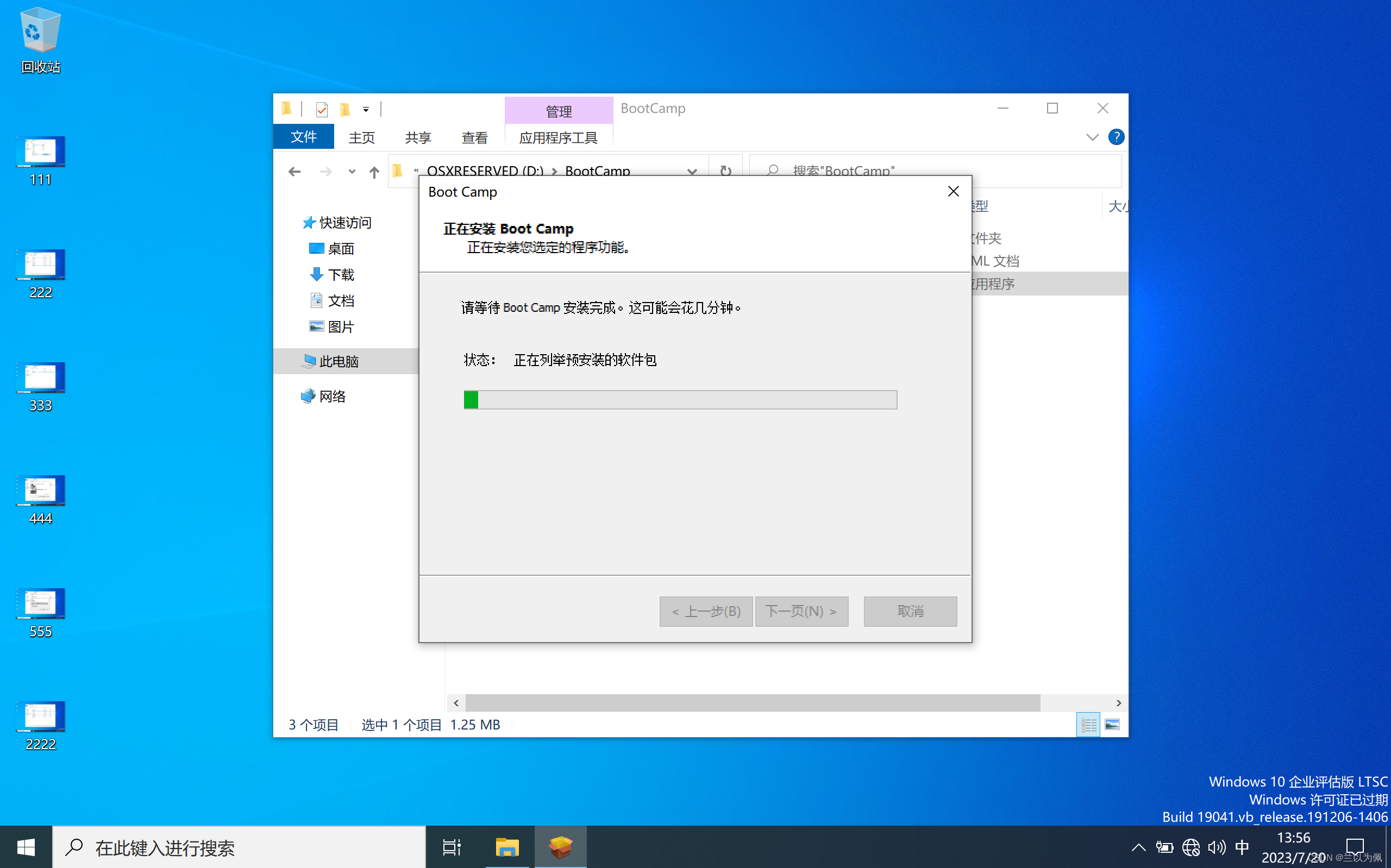Expand the ribbon with the chevron
Viewport: 1391px width, 868px height.
point(1092,137)
